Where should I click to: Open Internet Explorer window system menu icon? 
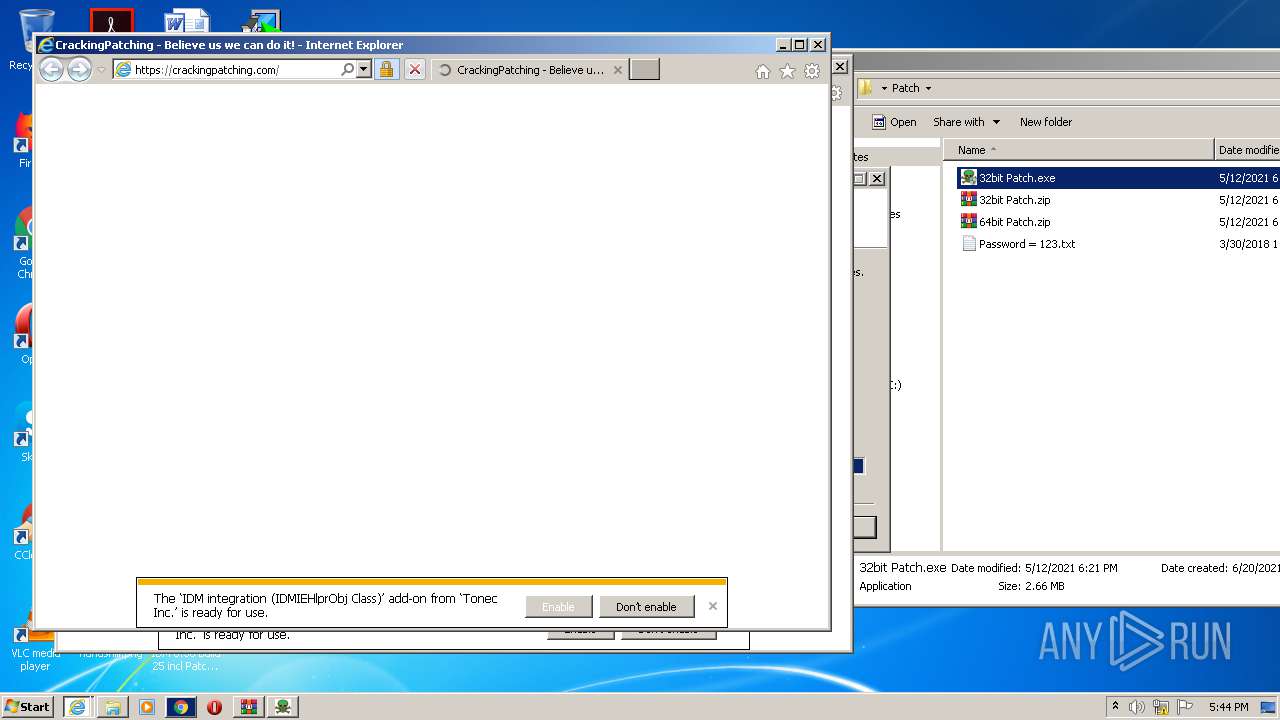pyautogui.click(x=45, y=45)
